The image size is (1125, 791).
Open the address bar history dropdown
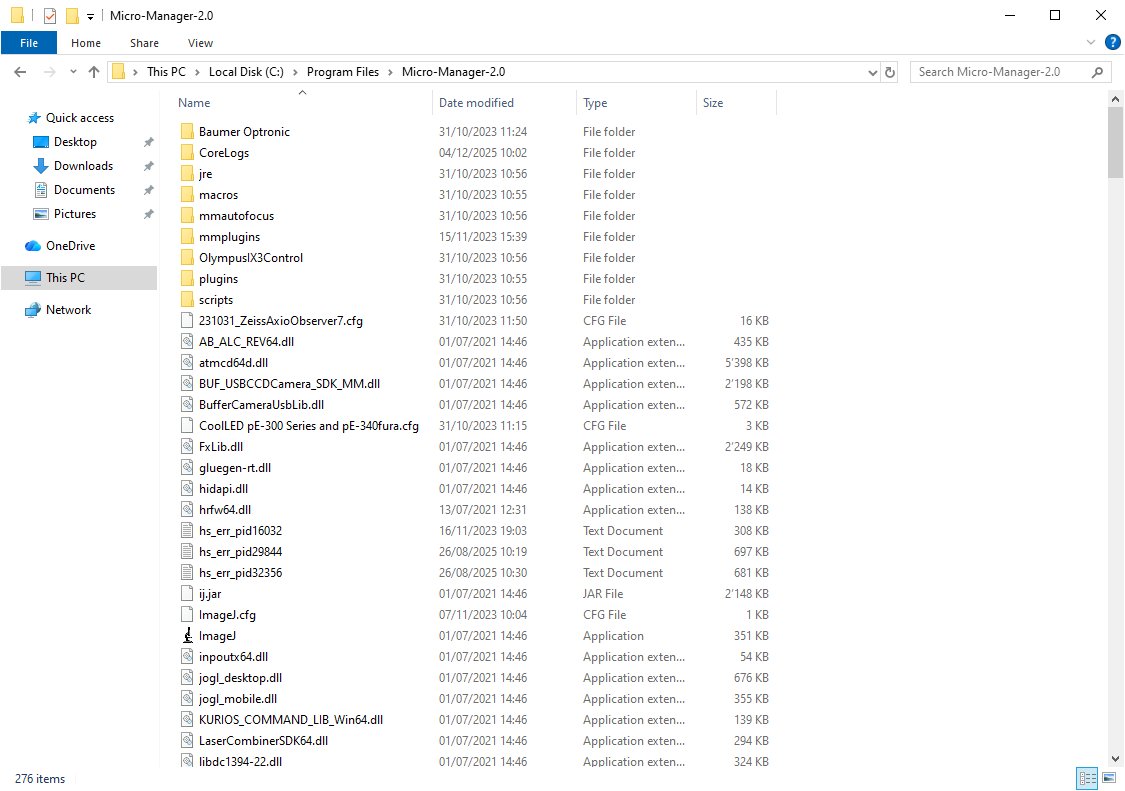pyautogui.click(x=872, y=72)
